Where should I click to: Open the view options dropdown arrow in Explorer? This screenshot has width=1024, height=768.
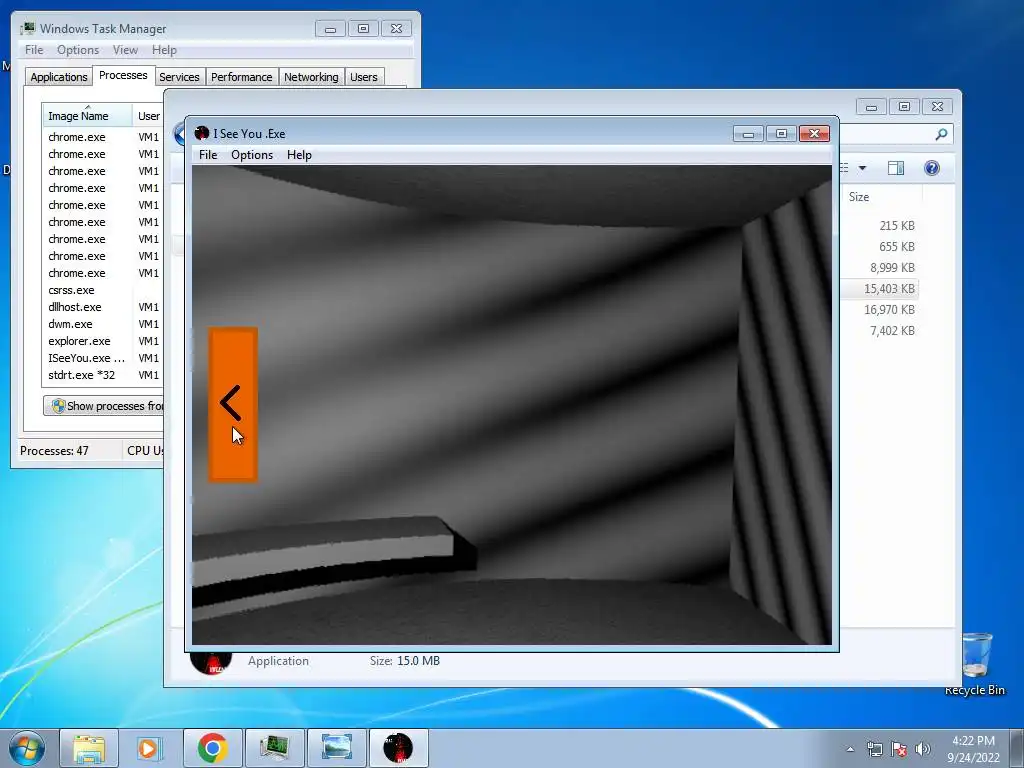click(862, 168)
